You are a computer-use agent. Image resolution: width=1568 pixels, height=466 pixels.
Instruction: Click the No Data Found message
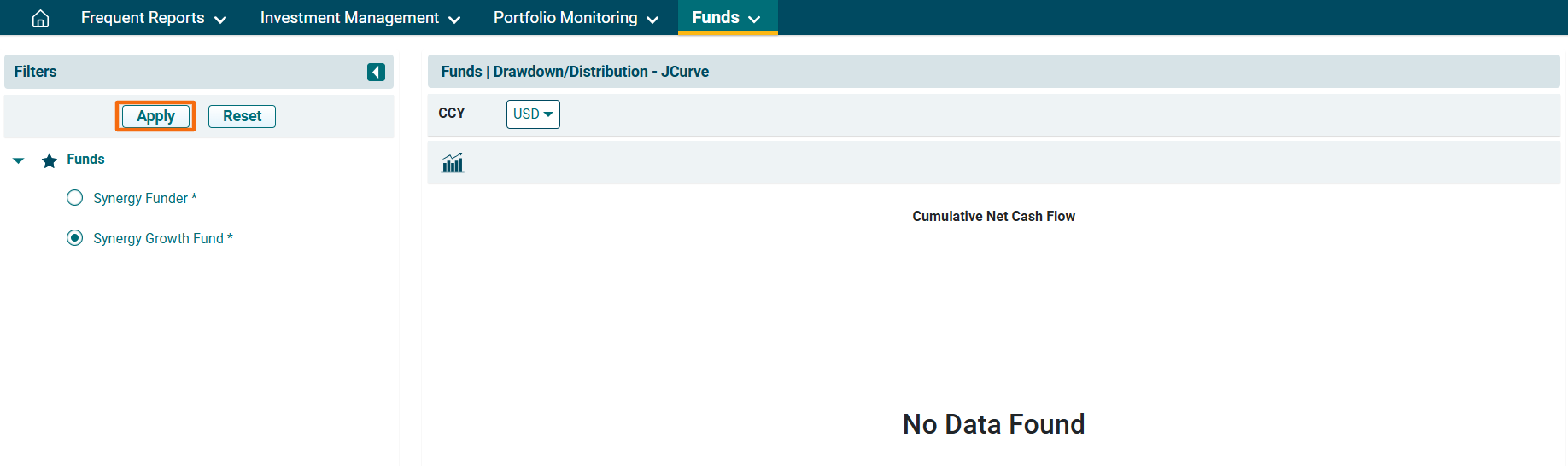pos(993,424)
